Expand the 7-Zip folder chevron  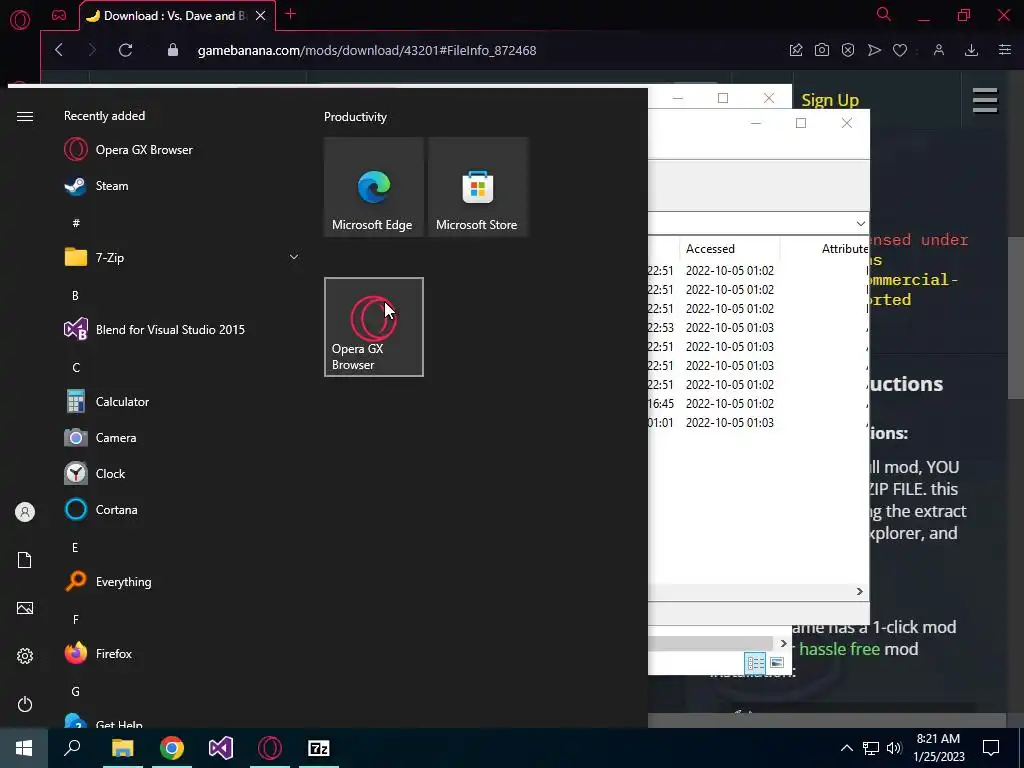(x=294, y=257)
